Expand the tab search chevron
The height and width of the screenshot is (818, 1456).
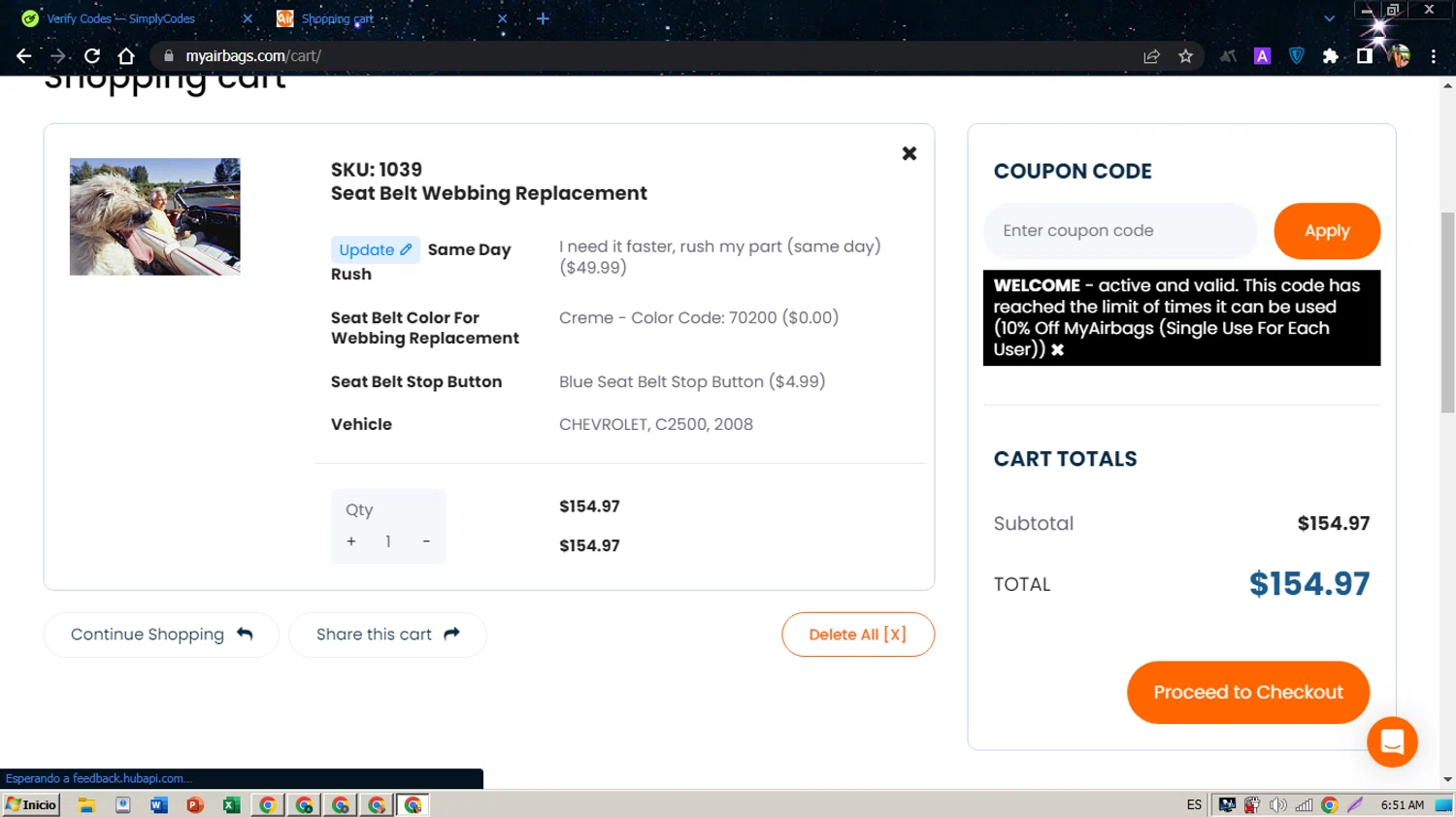[1329, 18]
